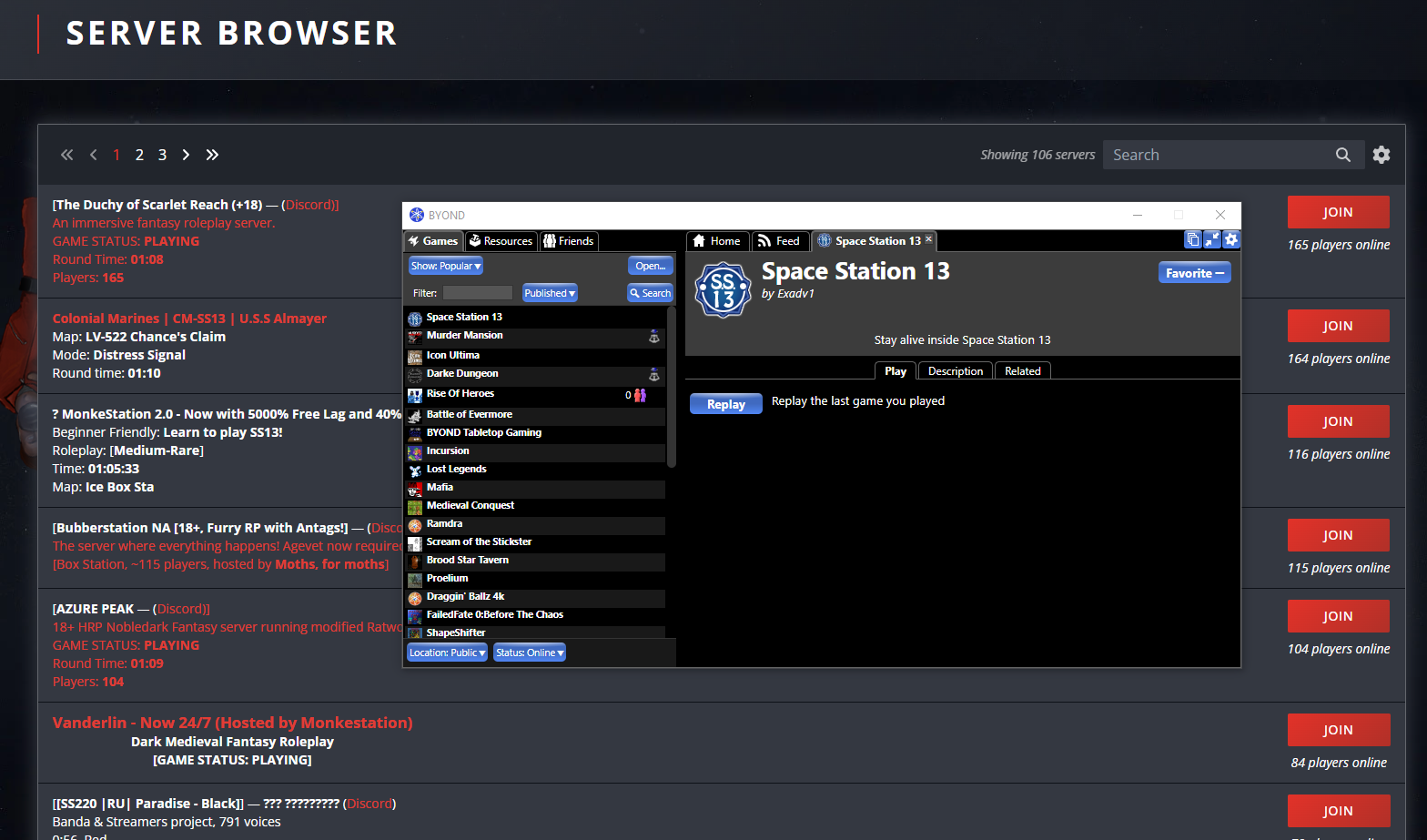Click the BYOND Search button

[x=651, y=293]
